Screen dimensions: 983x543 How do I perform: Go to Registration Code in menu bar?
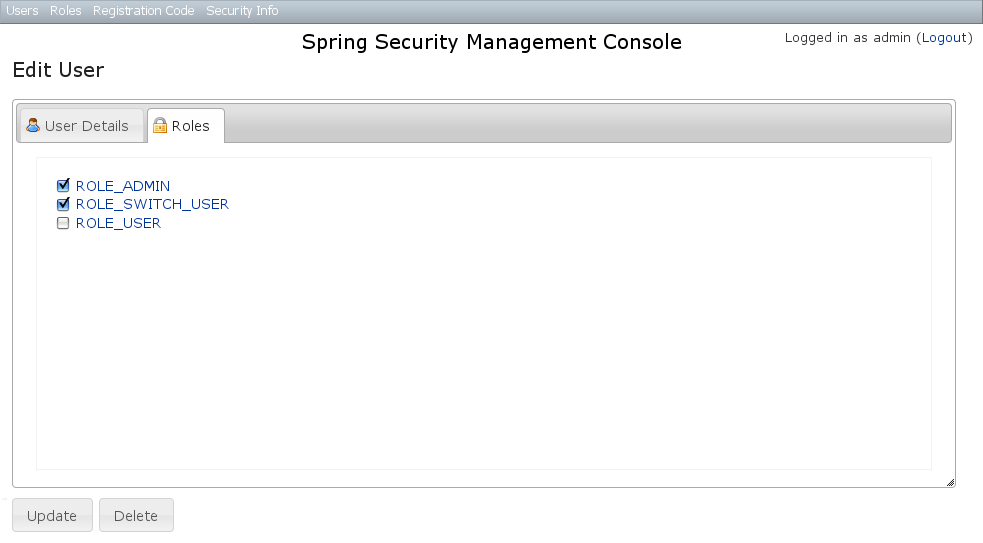(143, 11)
